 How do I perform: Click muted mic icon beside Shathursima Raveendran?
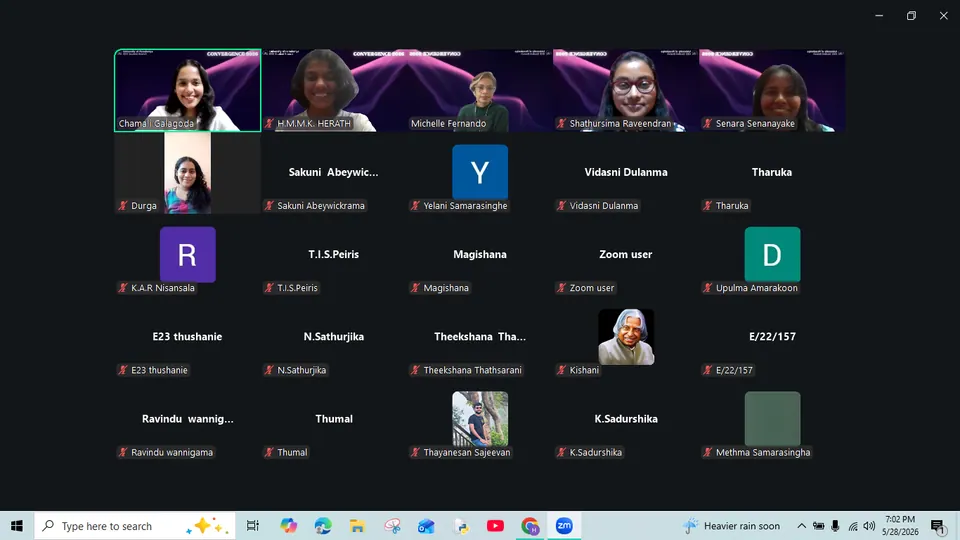coord(561,124)
